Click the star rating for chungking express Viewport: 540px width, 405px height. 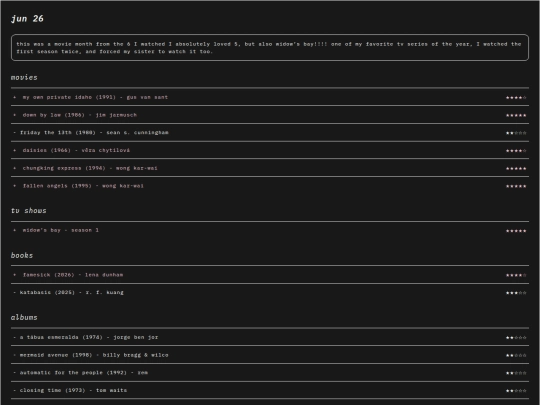tap(516, 169)
